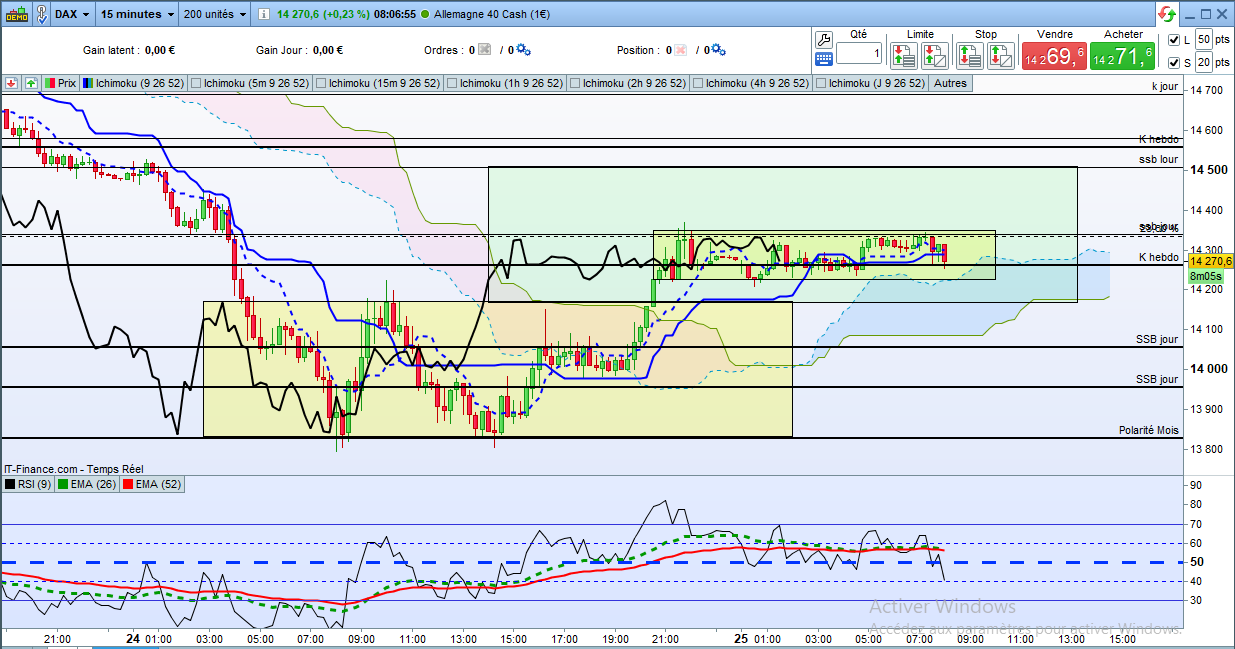Open the DAX instrument dropdown
Image resolution: width=1235 pixels, height=649 pixels.
(x=72, y=14)
